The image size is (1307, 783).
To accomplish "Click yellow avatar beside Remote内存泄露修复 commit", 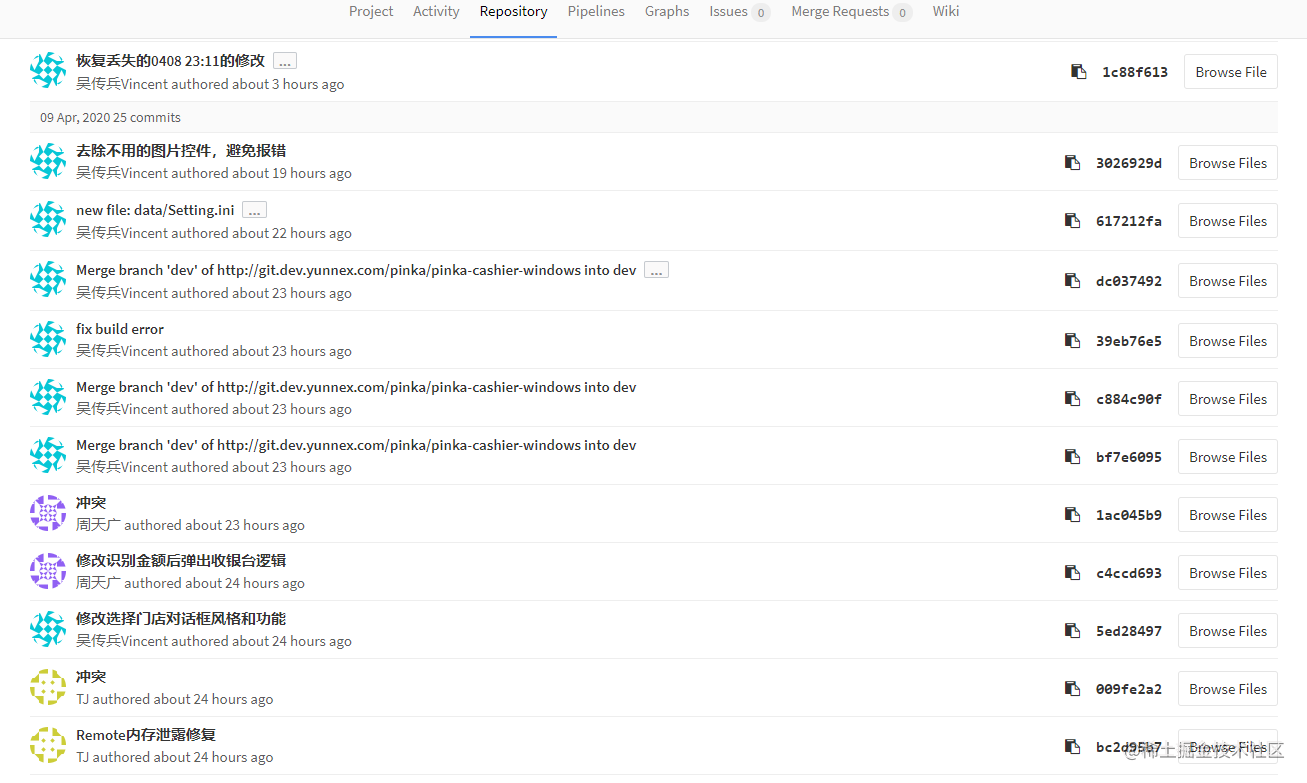I will pos(48,745).
